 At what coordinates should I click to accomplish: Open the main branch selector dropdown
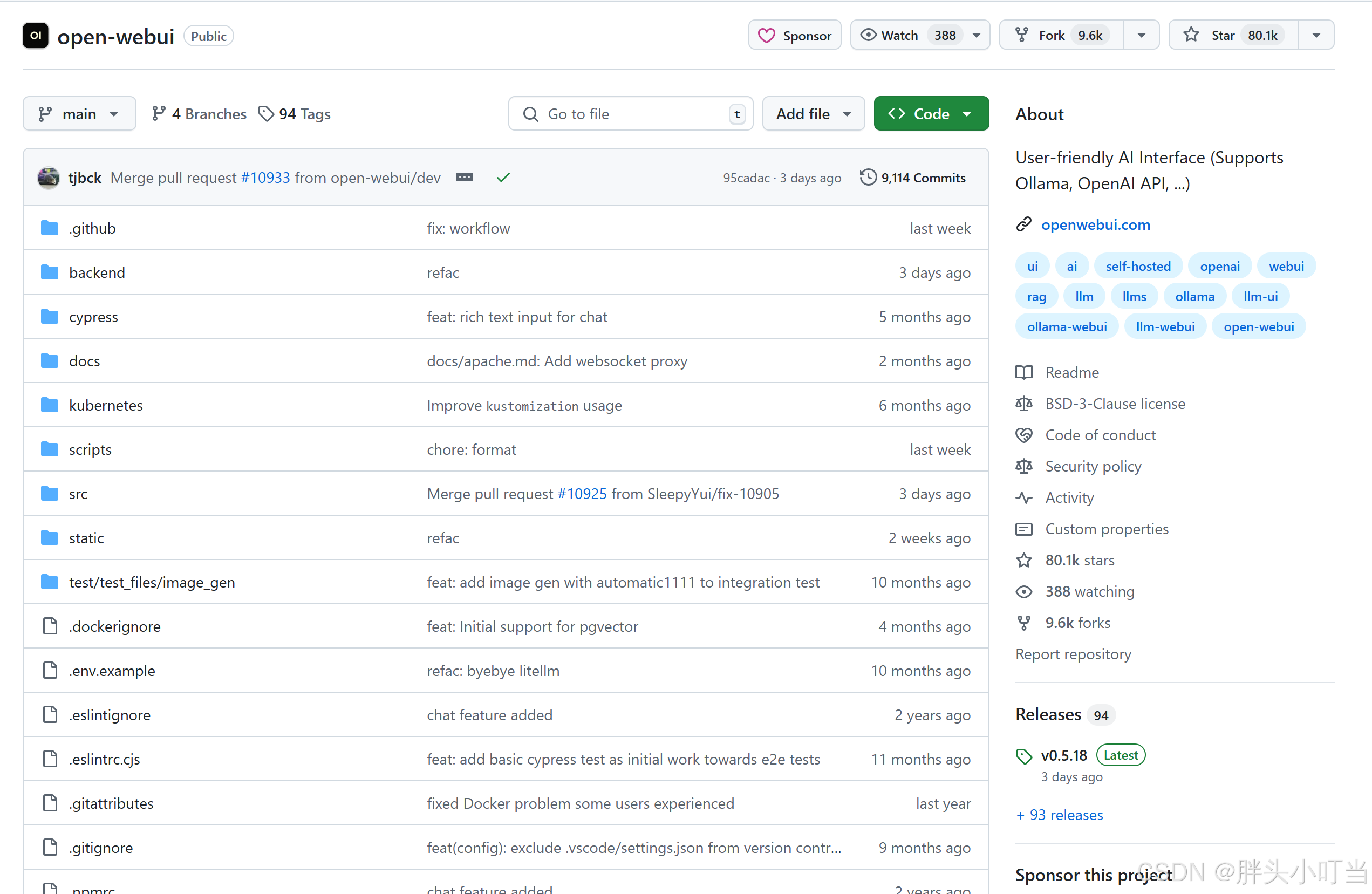click(x=79, y=114)
